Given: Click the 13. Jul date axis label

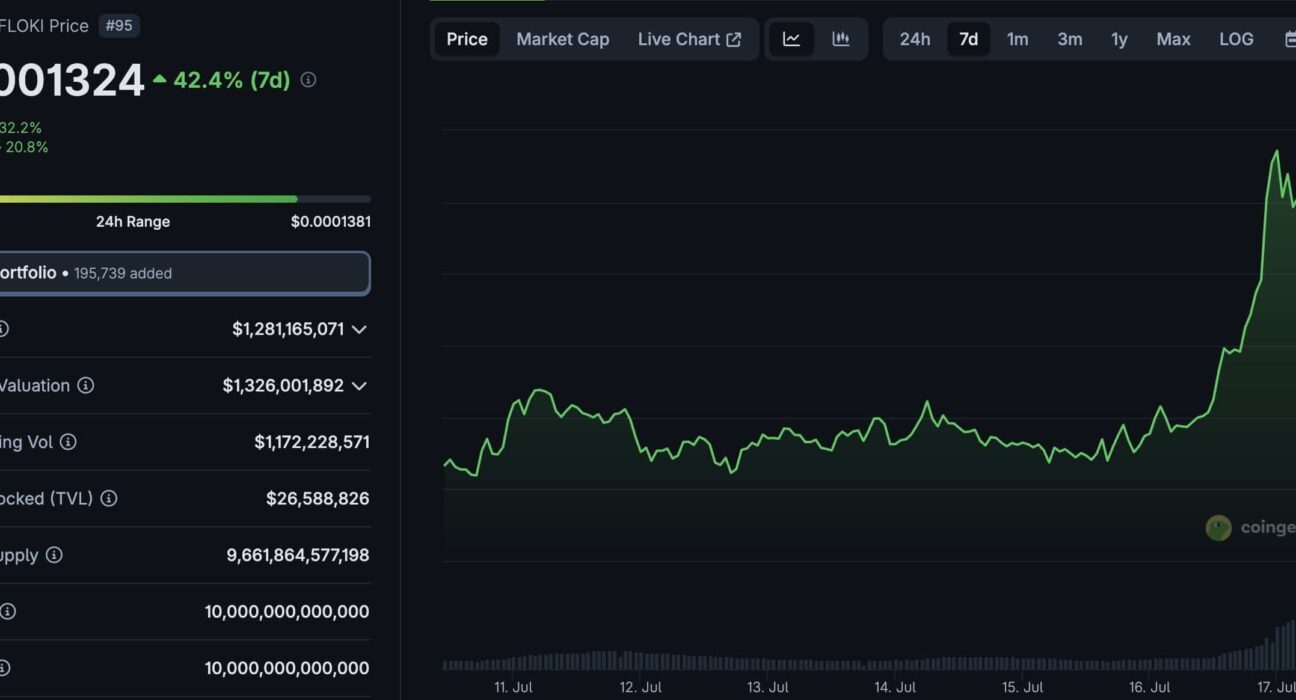Looking at the screenshot, I should pos(767,687).
